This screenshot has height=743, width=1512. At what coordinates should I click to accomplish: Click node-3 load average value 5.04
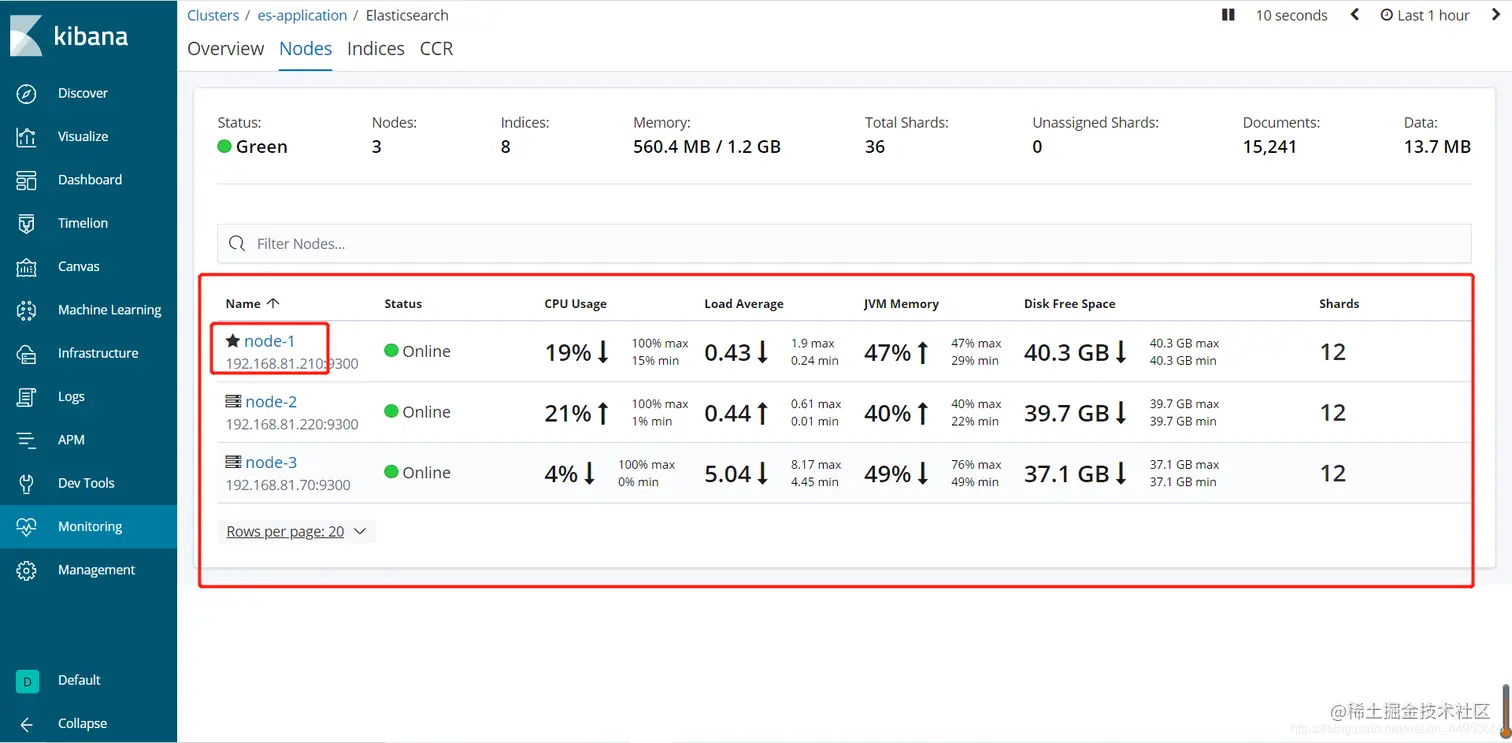tap(728, 474)
